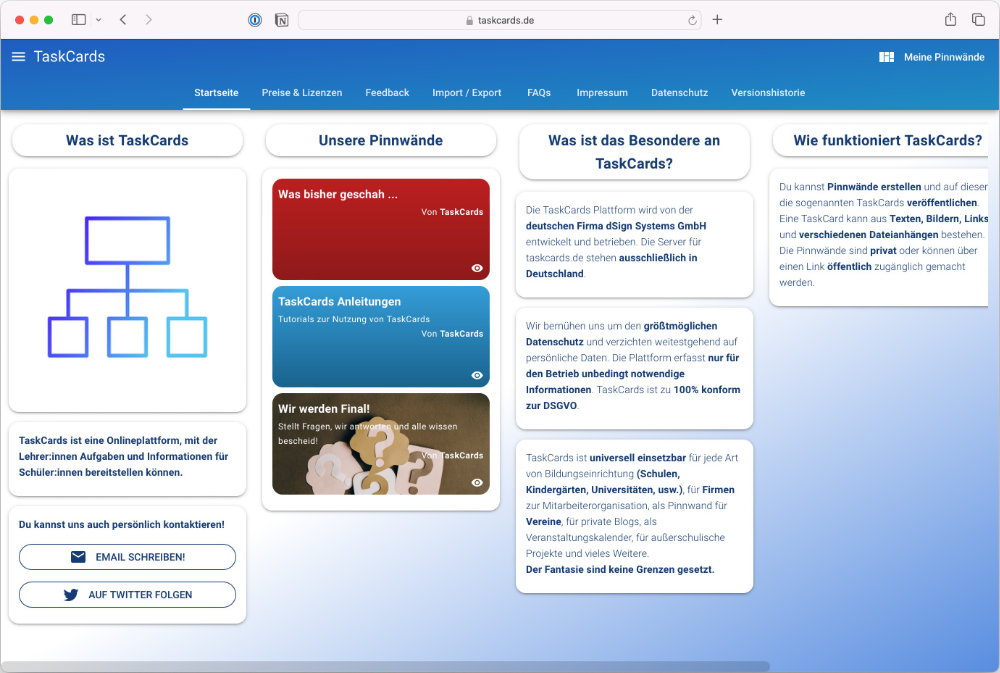Click eye icon on 'Was bisher geschah' card

coord(476,268)
